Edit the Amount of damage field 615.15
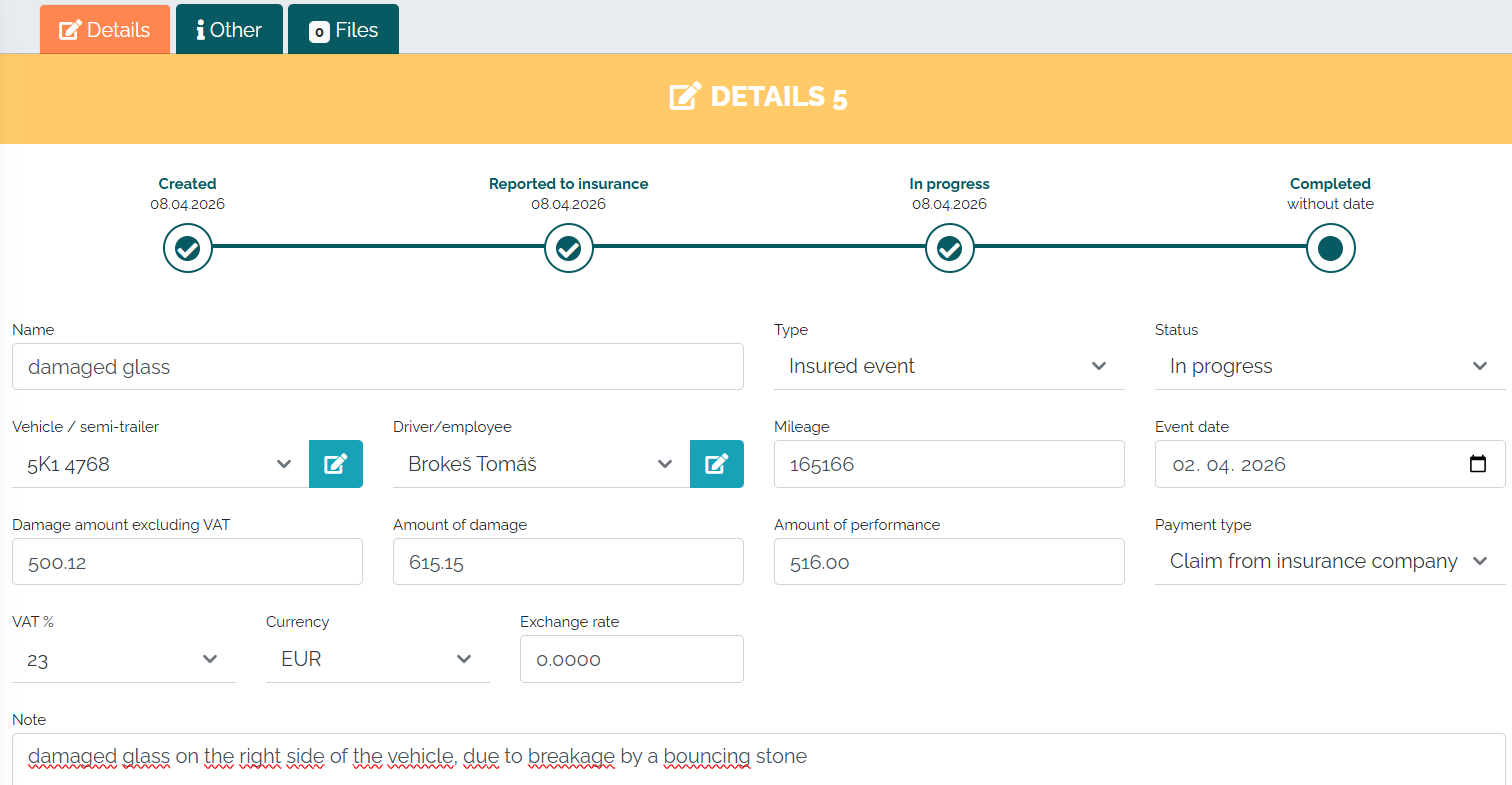Viewport: 1512px width, 785px height. [x=568, y=562]
